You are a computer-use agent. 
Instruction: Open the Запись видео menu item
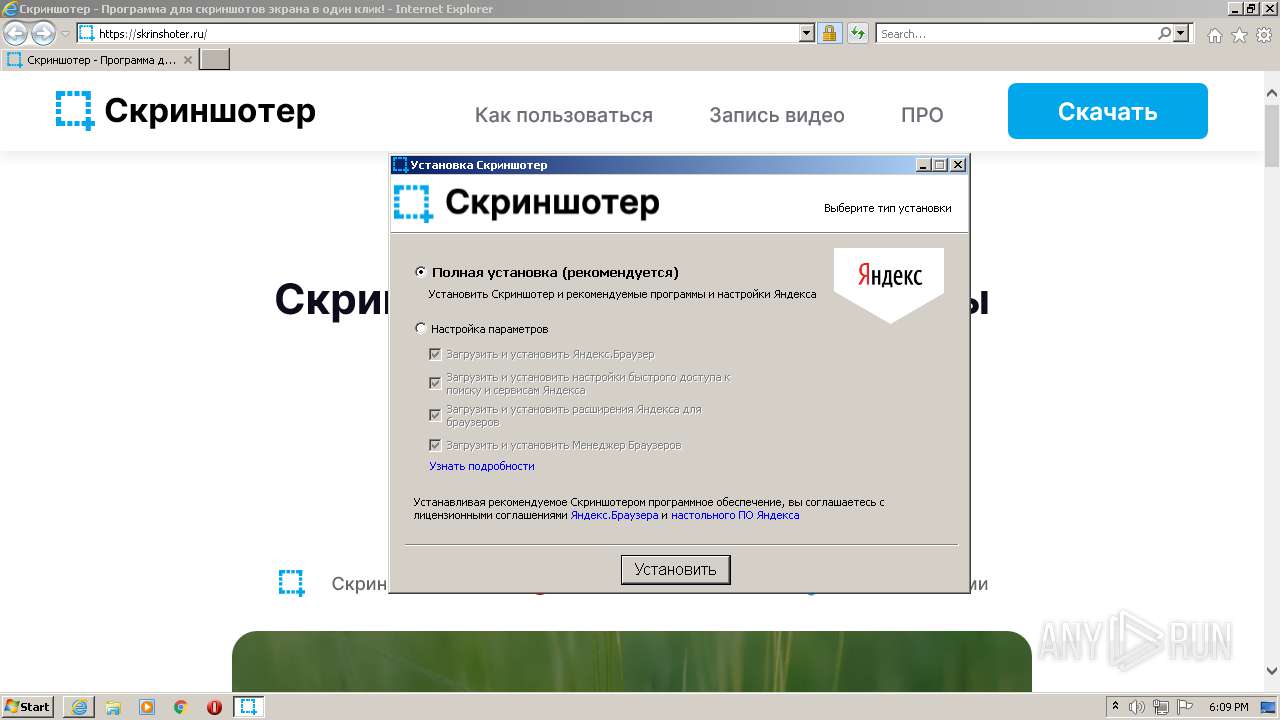[x=777, y=115]
